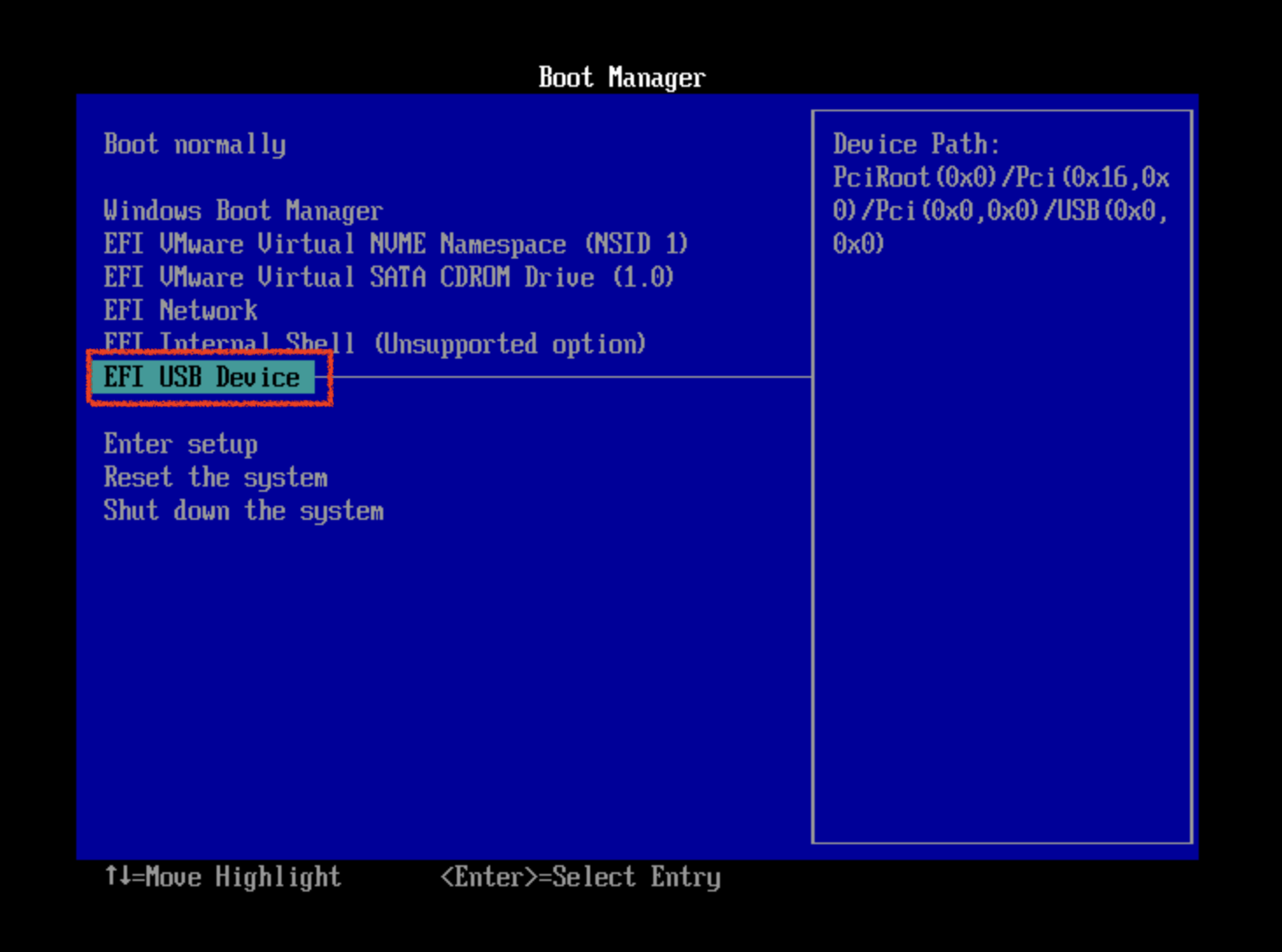The height and width of the screenshot is (952, 1282).
Task: Select the EFI Network boot option
Action: [181, 310]
